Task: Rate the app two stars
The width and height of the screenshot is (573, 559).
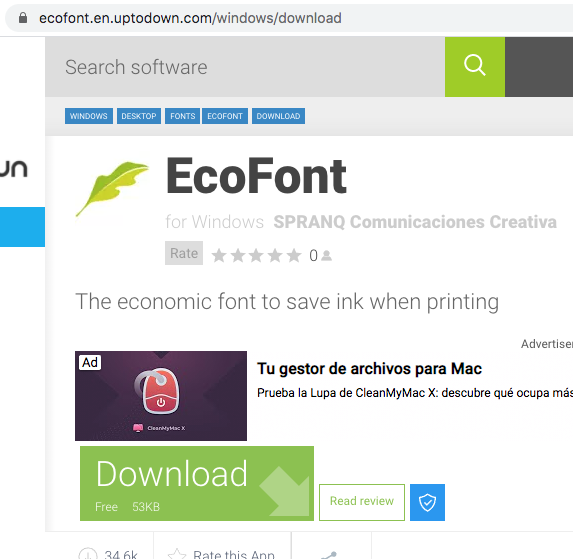Action: coord(238,255)
